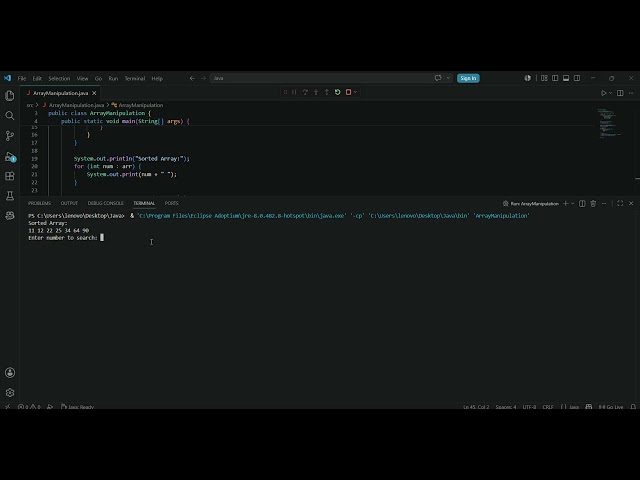Screen dimensions: 640x480
Task: Open the Testing flask view
Action: click(x=10, y=196)
